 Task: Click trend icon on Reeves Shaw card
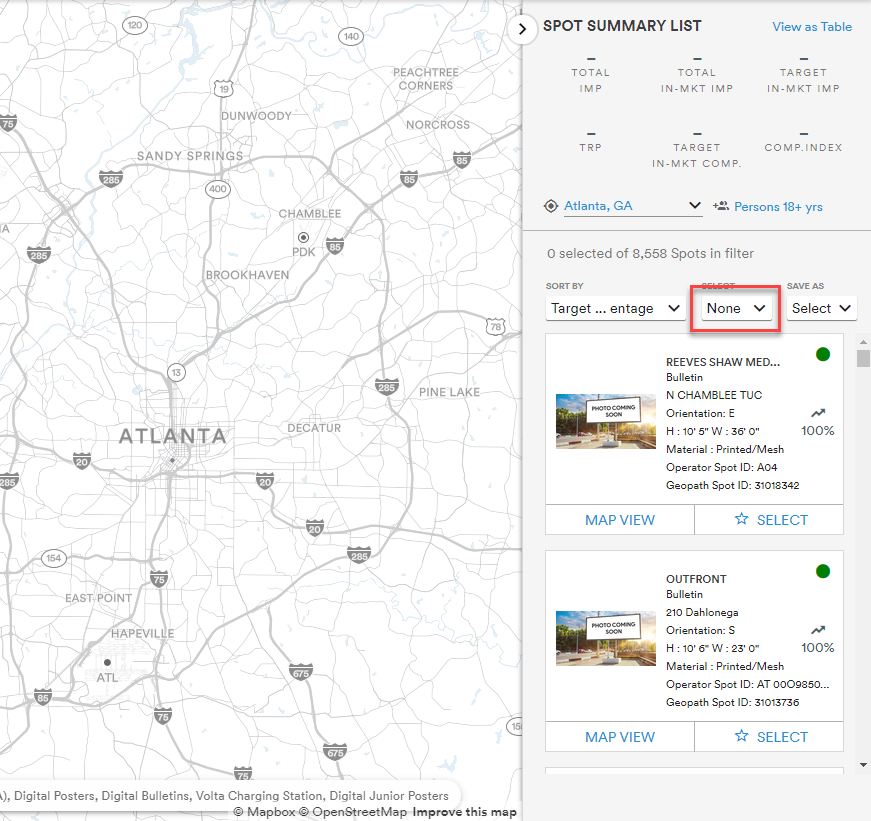coord(818,413)
